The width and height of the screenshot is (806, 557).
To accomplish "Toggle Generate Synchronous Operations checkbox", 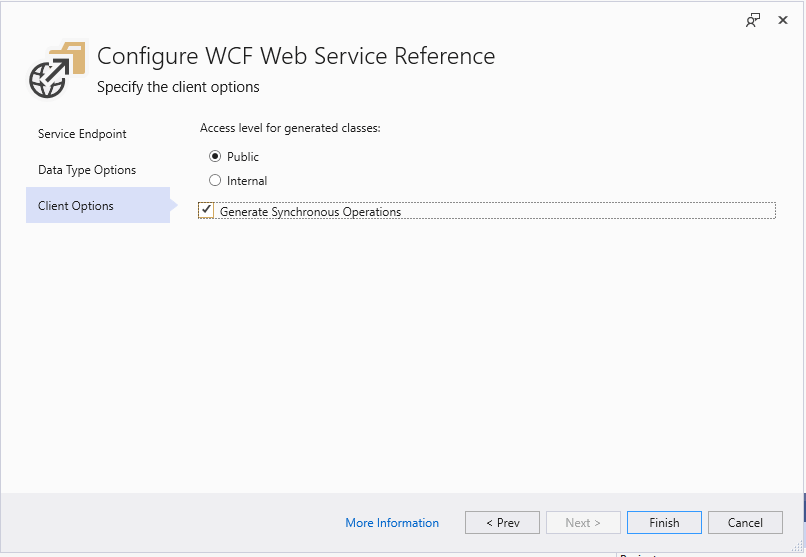I will [207, 211].
